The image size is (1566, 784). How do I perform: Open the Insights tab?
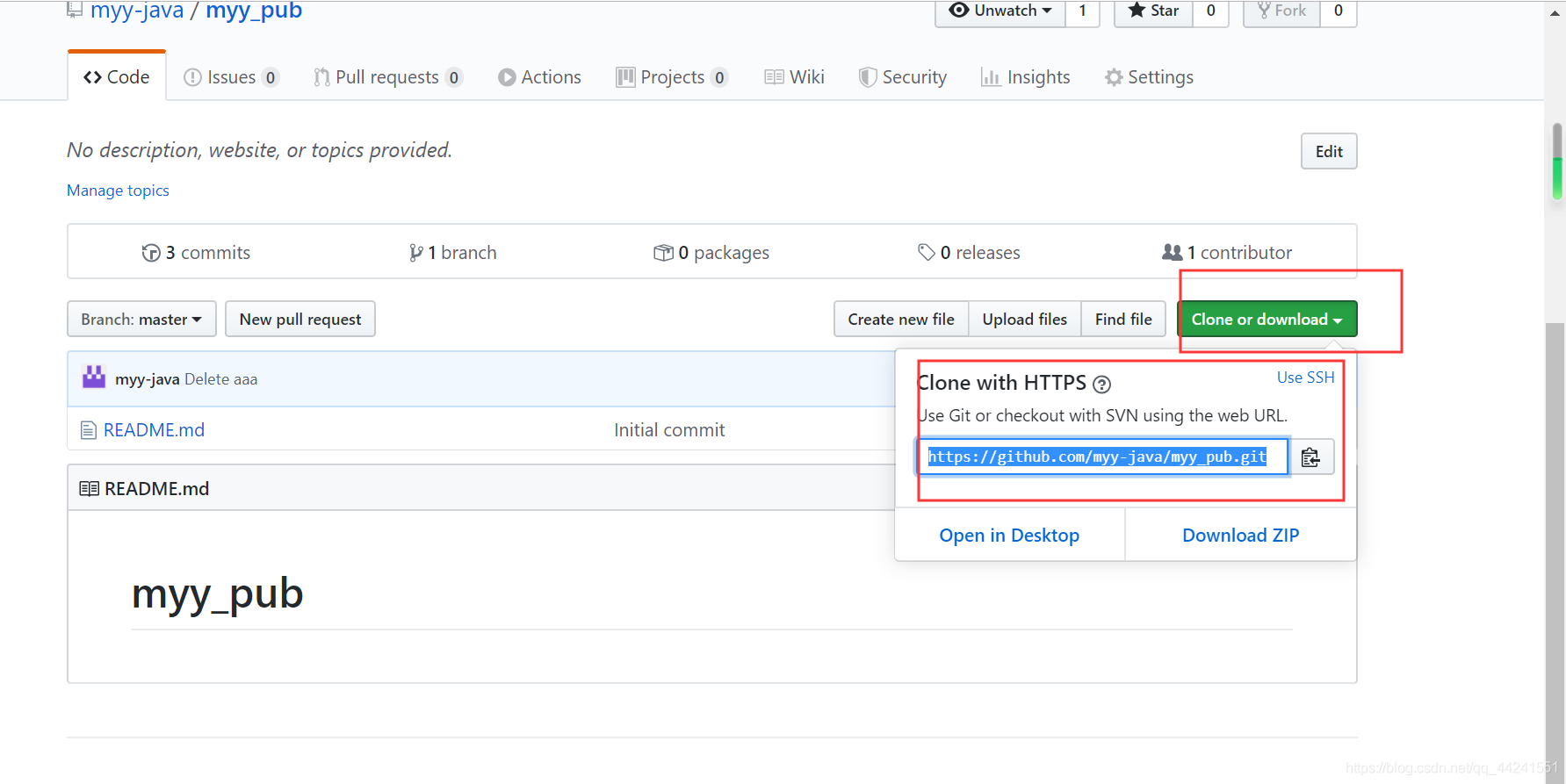(x=1025, y=77)
